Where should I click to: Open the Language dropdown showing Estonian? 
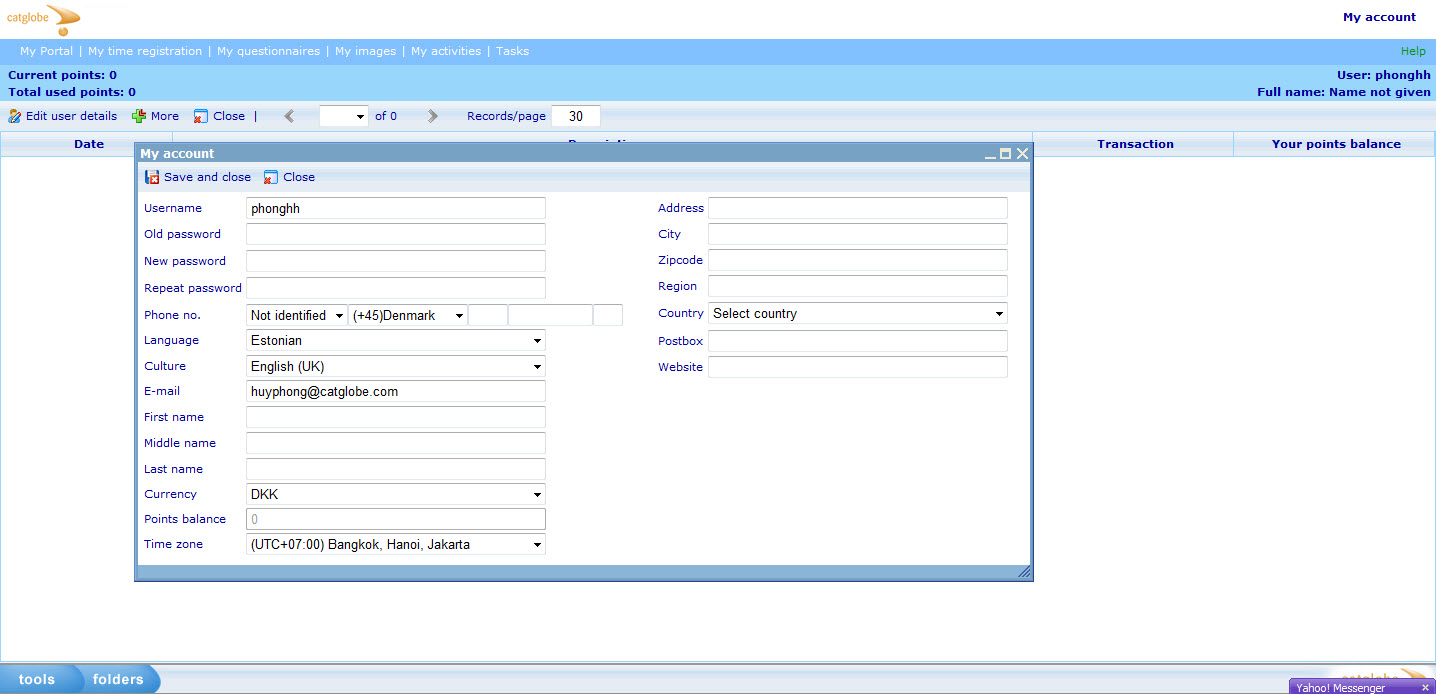coord(396,341)
